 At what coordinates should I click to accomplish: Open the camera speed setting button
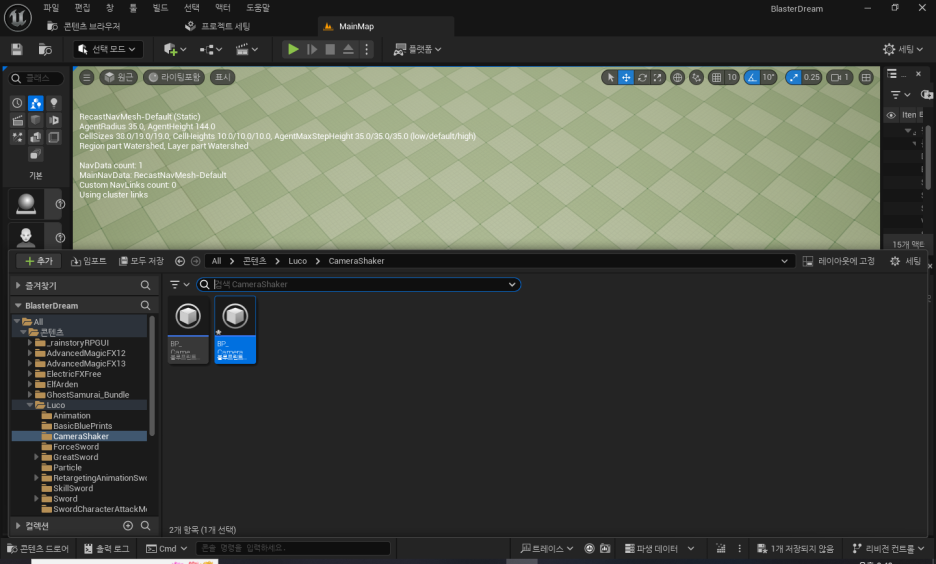pyautogui.click(x=839, y=77)
